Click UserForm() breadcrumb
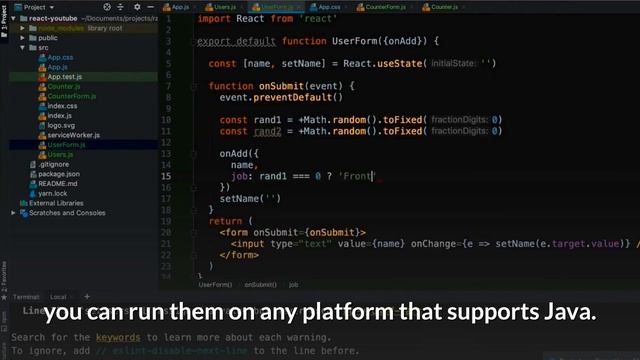The width and height of the screenshot is (640, 360). coord(215,285)
